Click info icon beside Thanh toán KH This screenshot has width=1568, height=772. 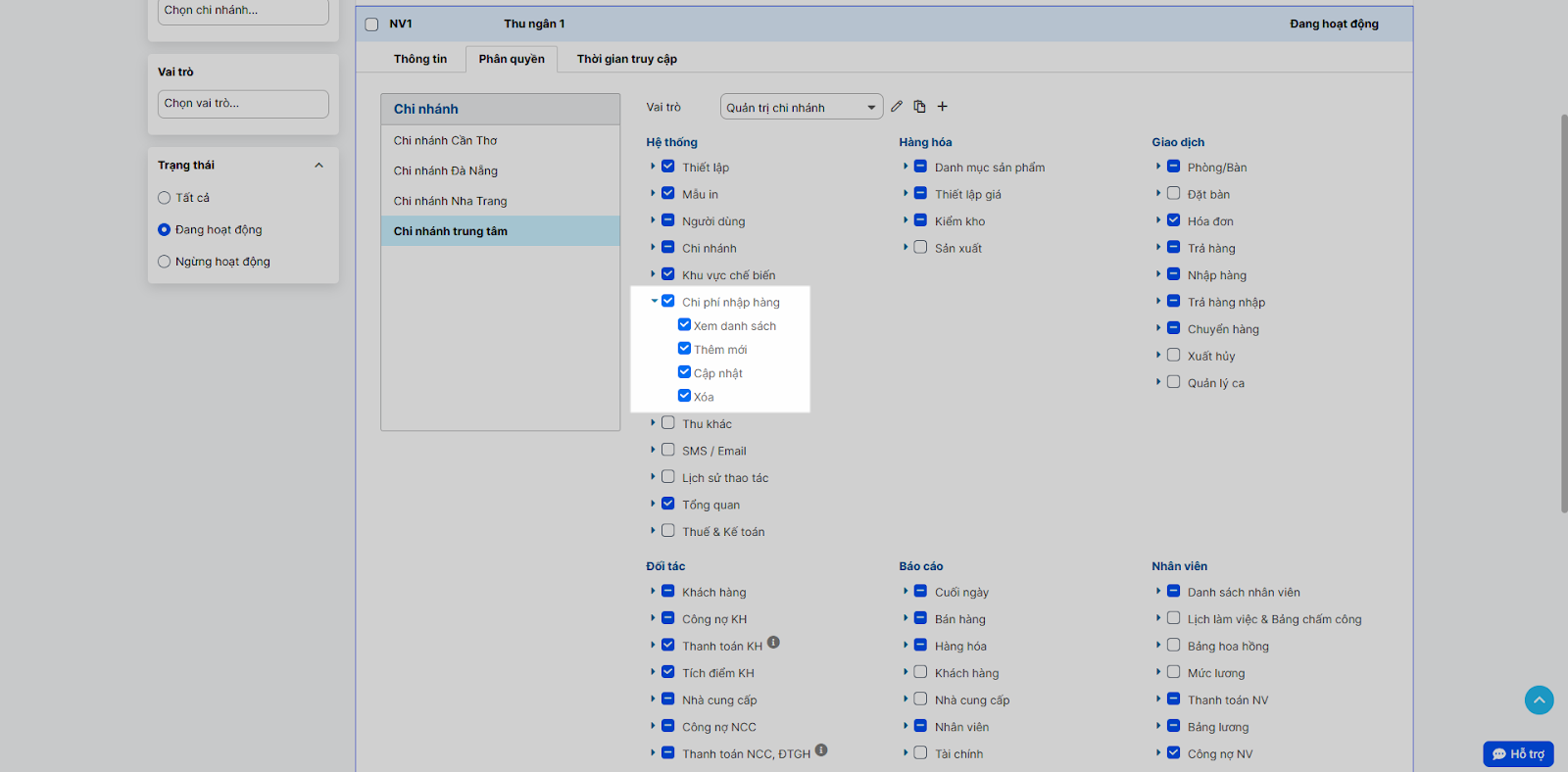(773, 643)
